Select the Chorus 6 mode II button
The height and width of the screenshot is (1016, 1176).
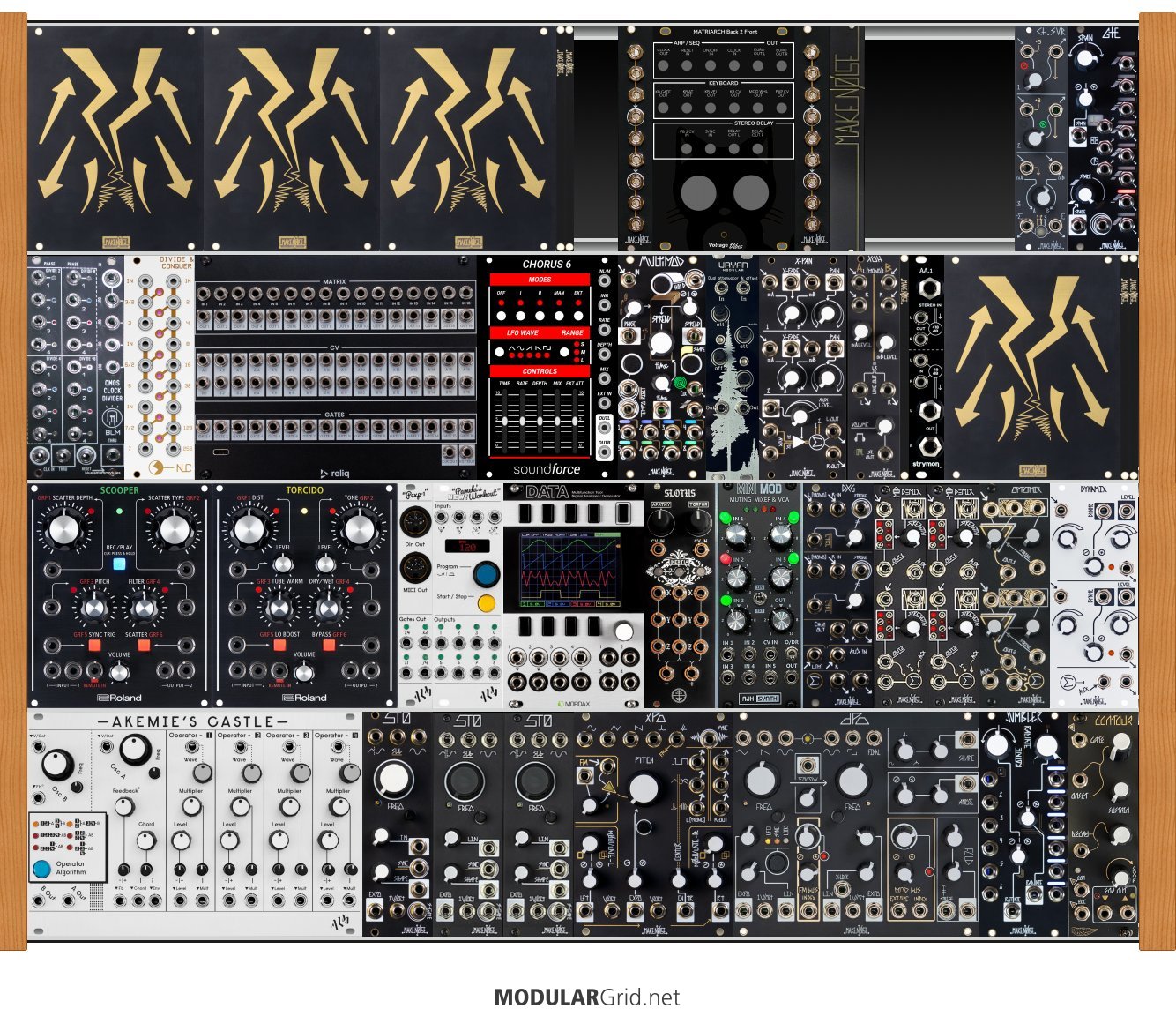click(540, 316)
